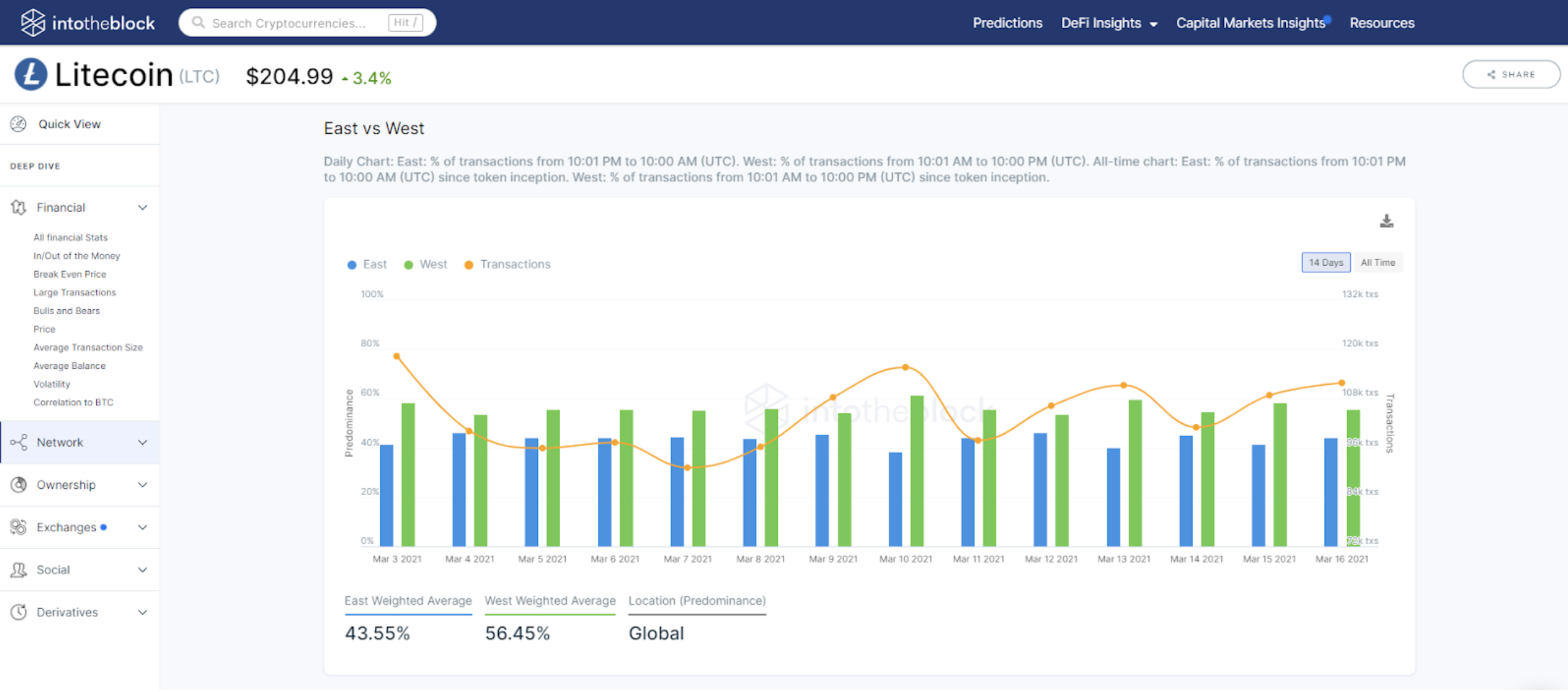
Task: Open All financial Stats
Action: (71, 237)
